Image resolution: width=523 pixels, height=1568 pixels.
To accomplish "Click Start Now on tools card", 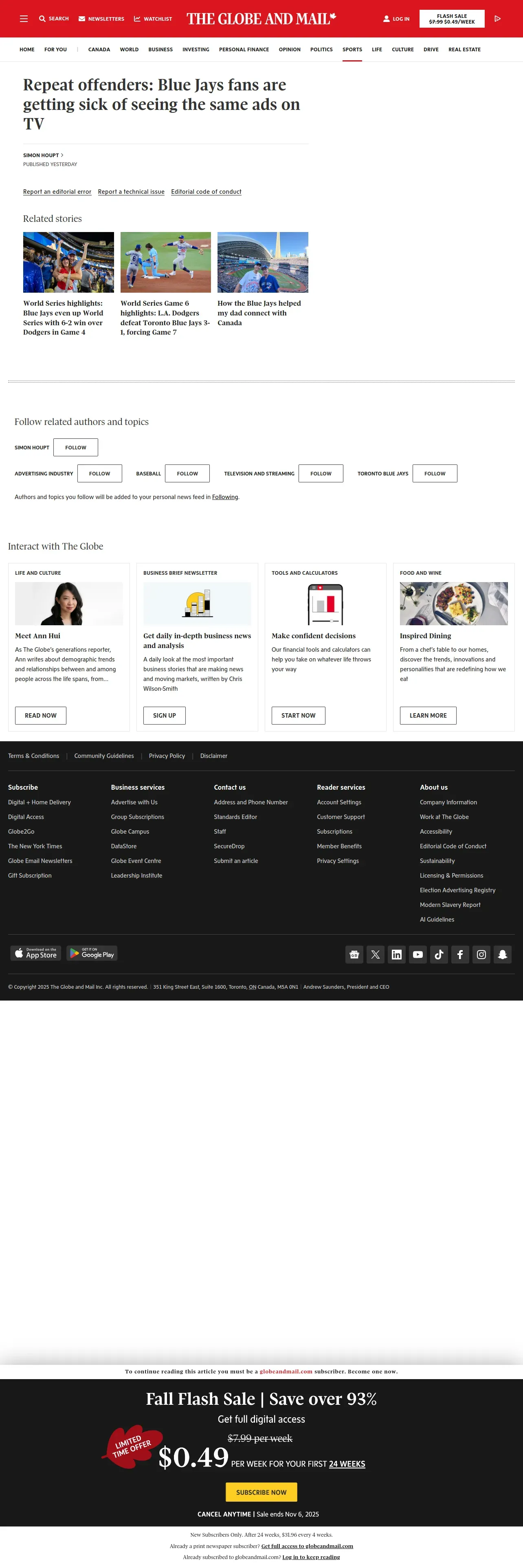I will pyautogui.click(x=298, y=716).
